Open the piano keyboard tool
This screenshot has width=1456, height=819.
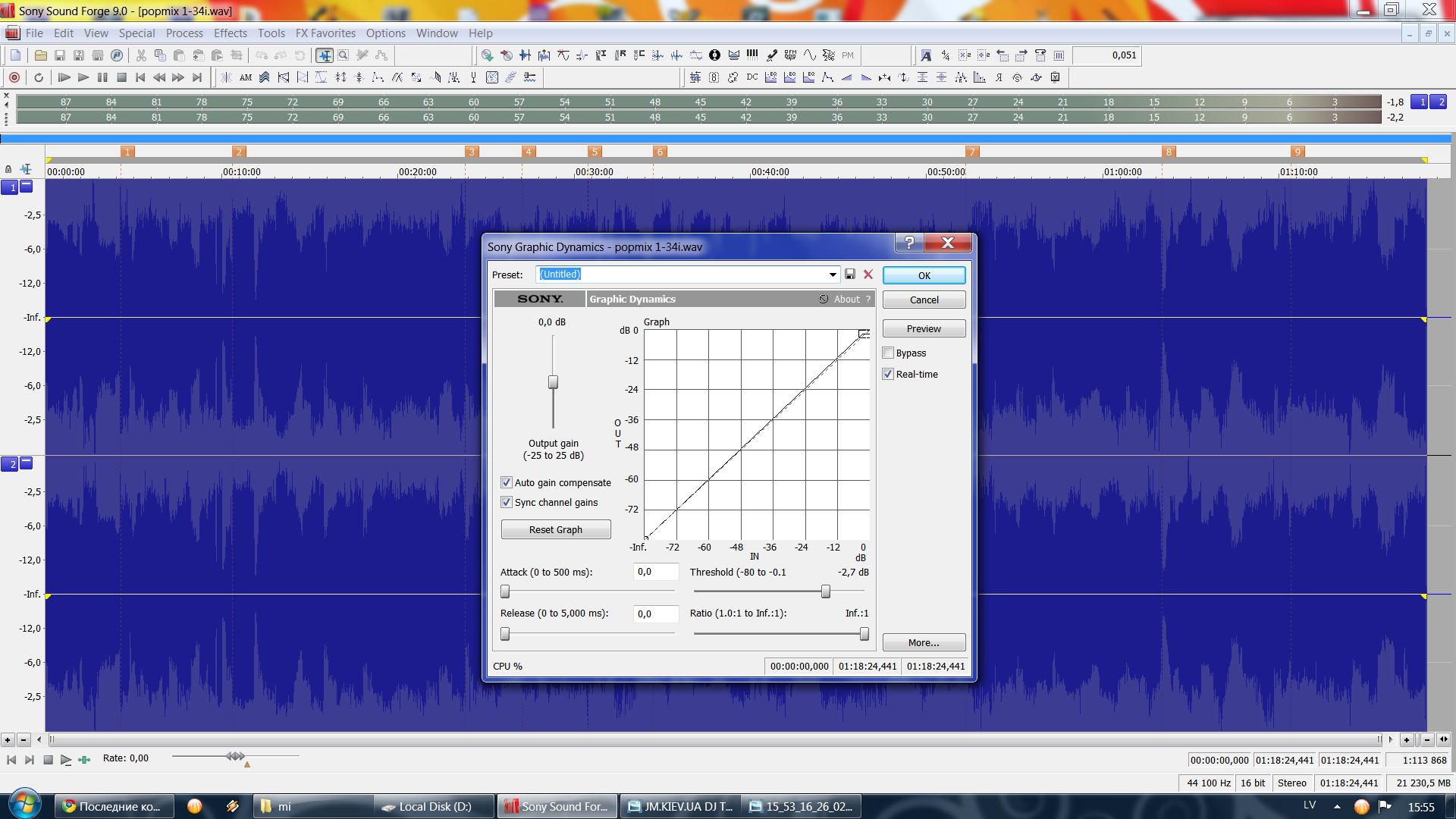tap(752, 55)
